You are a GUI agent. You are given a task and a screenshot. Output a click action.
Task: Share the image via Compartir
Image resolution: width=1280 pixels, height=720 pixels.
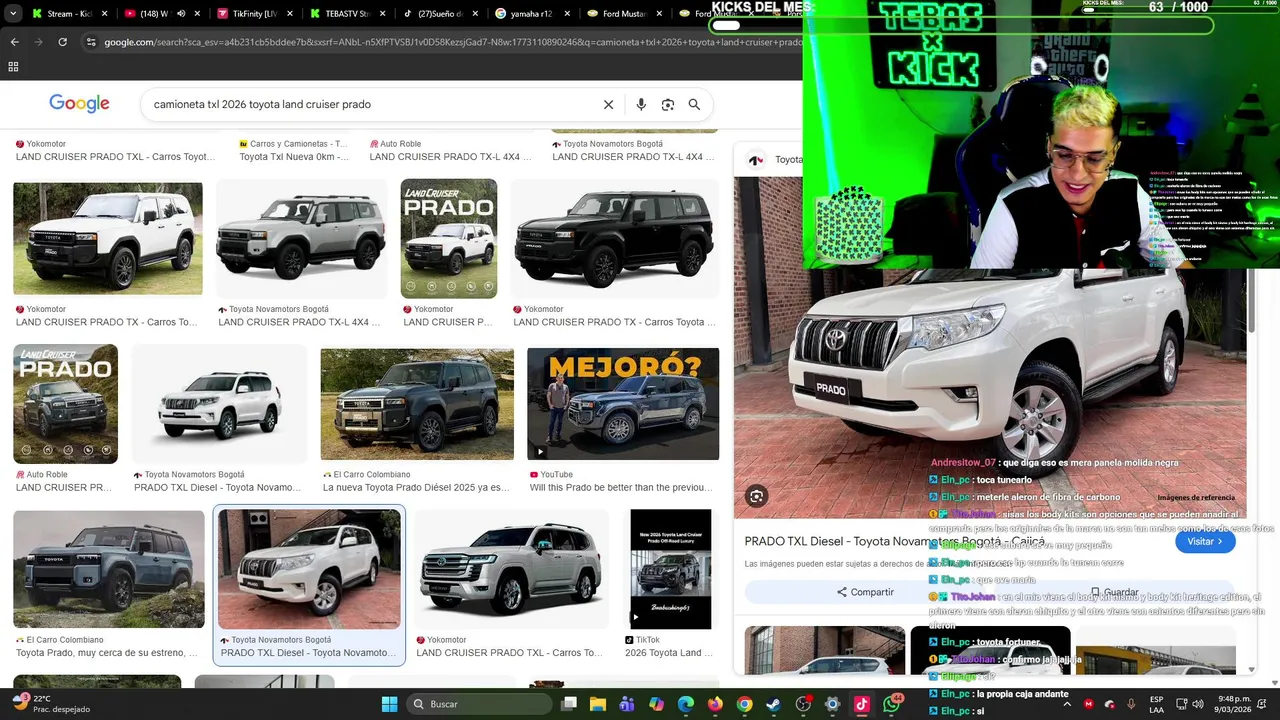(864, 592)
